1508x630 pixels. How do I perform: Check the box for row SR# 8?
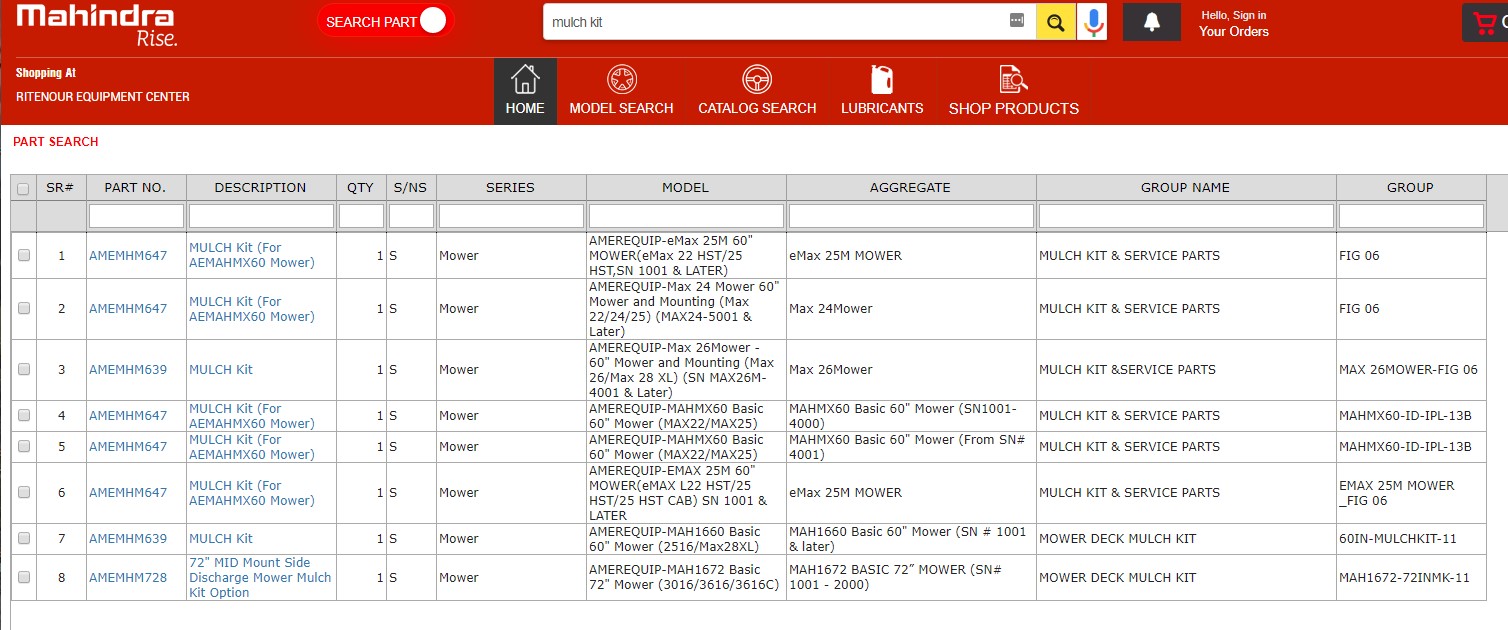click(24, 578)
